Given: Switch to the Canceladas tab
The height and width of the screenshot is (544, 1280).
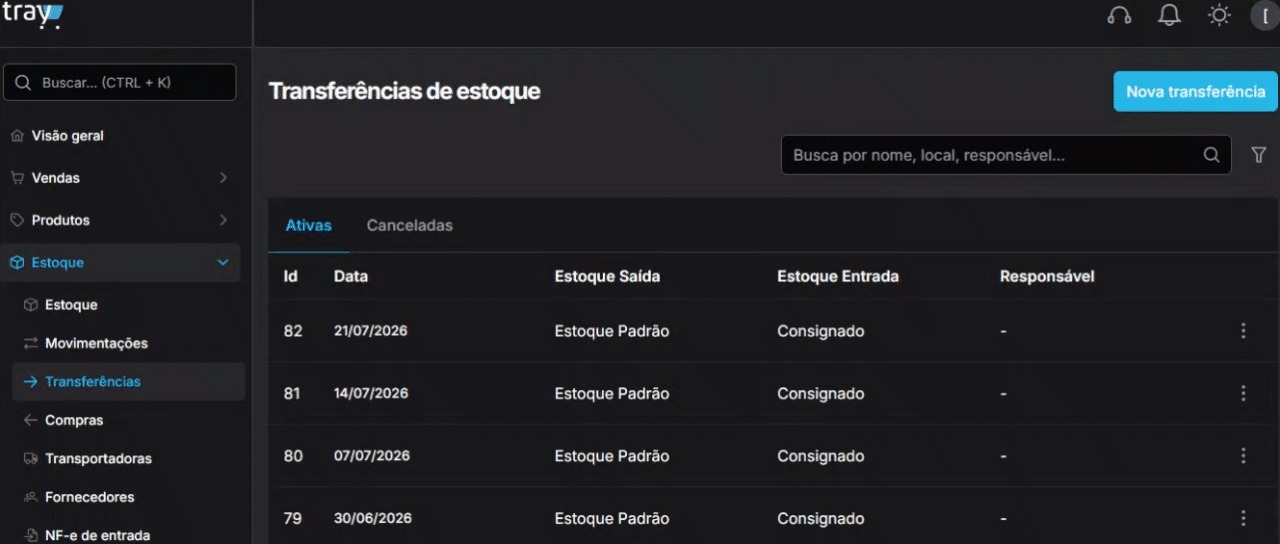Looking at the screenshot, I should (x=409, y=226).
